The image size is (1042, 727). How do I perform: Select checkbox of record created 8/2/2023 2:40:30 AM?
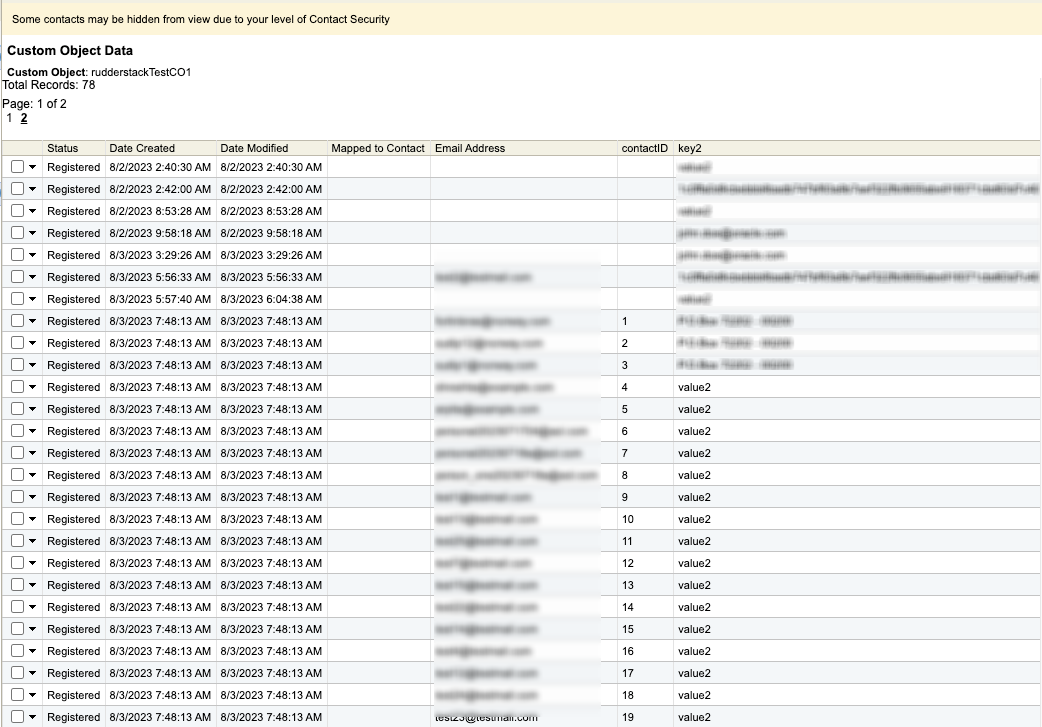click(x=17, y=167)
